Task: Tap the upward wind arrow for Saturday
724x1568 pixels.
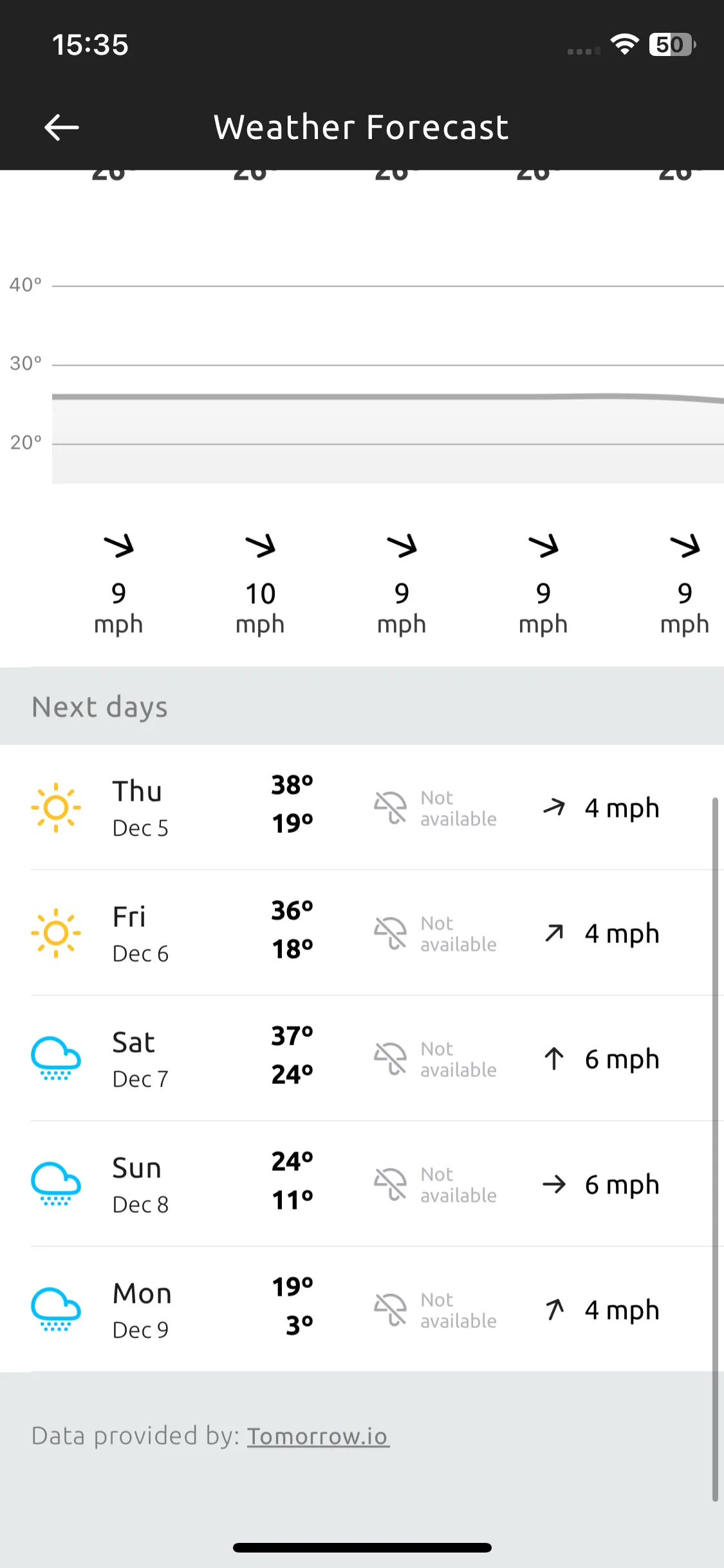Action: (554, 1059)
